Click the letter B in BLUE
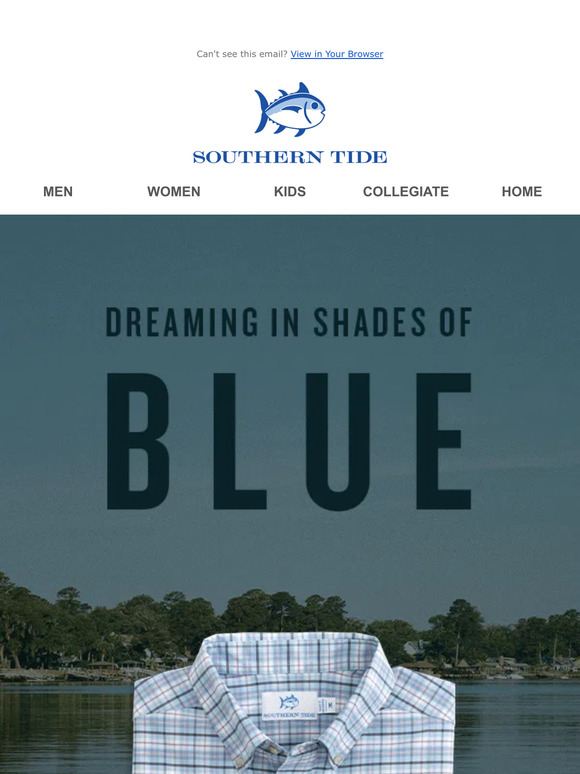 138,441
